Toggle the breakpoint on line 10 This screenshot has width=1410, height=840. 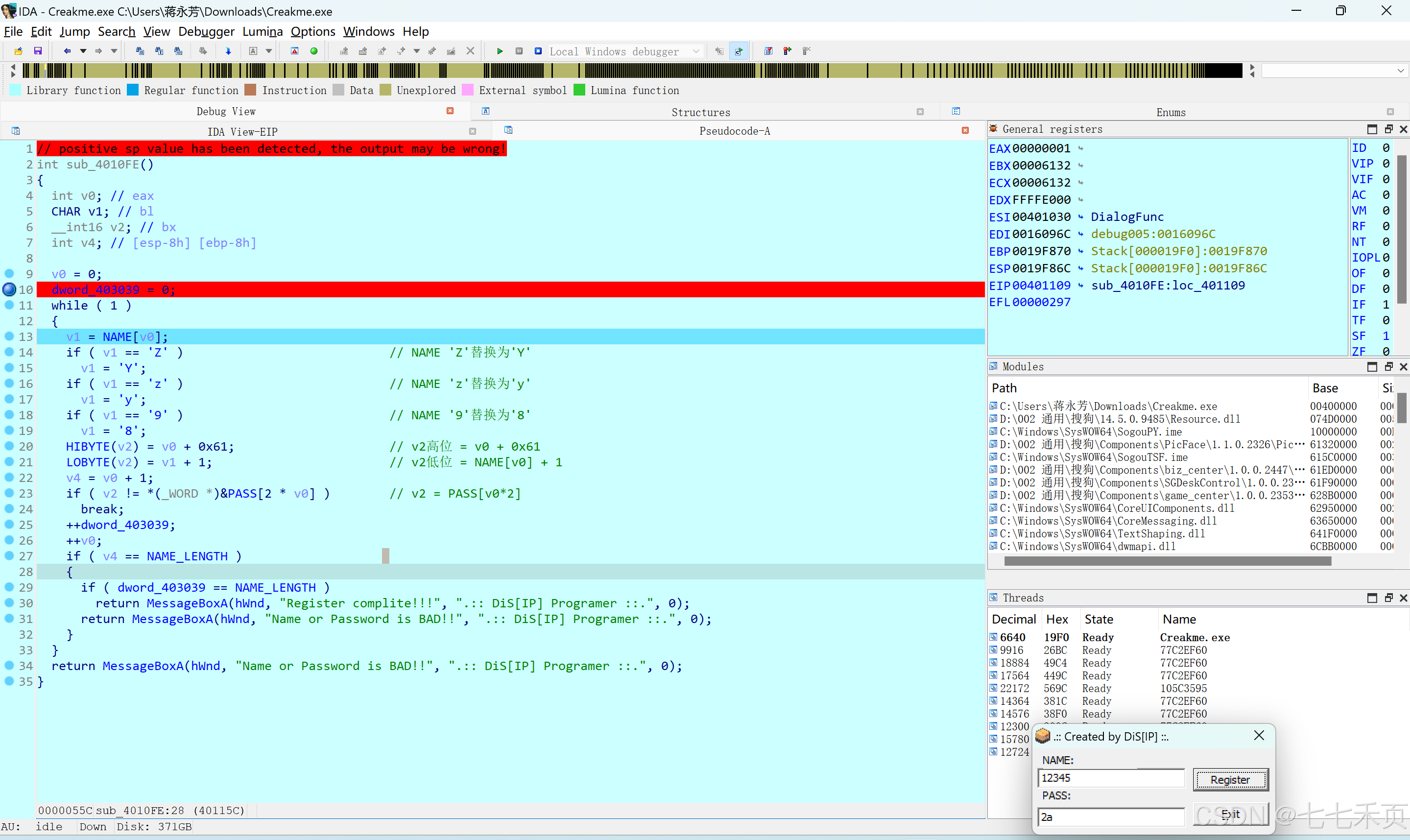(10, 289)
